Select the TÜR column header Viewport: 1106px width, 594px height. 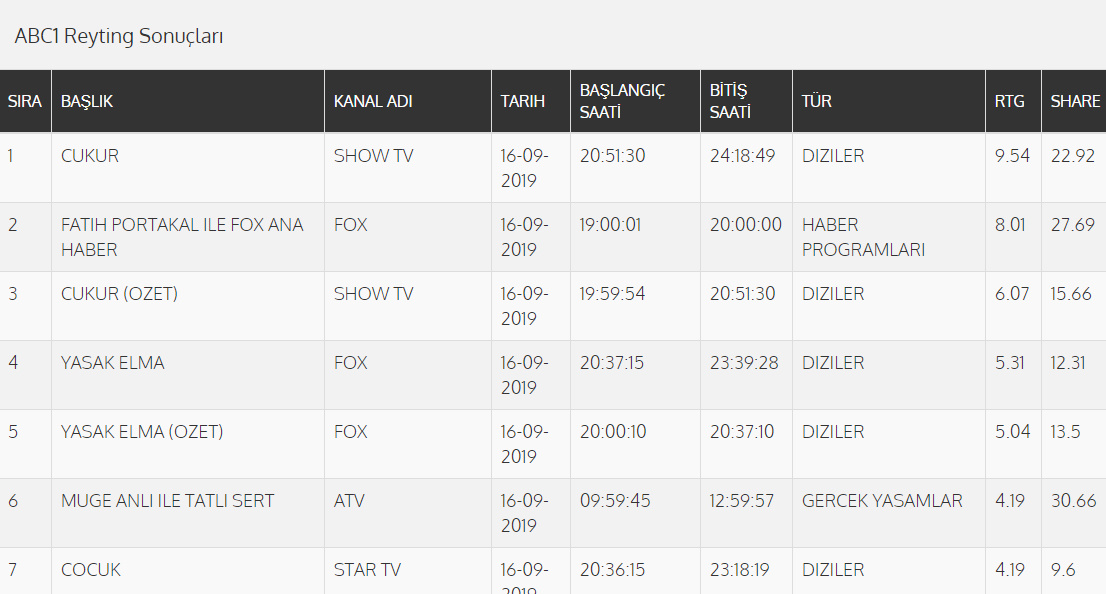tap(817, 101)
